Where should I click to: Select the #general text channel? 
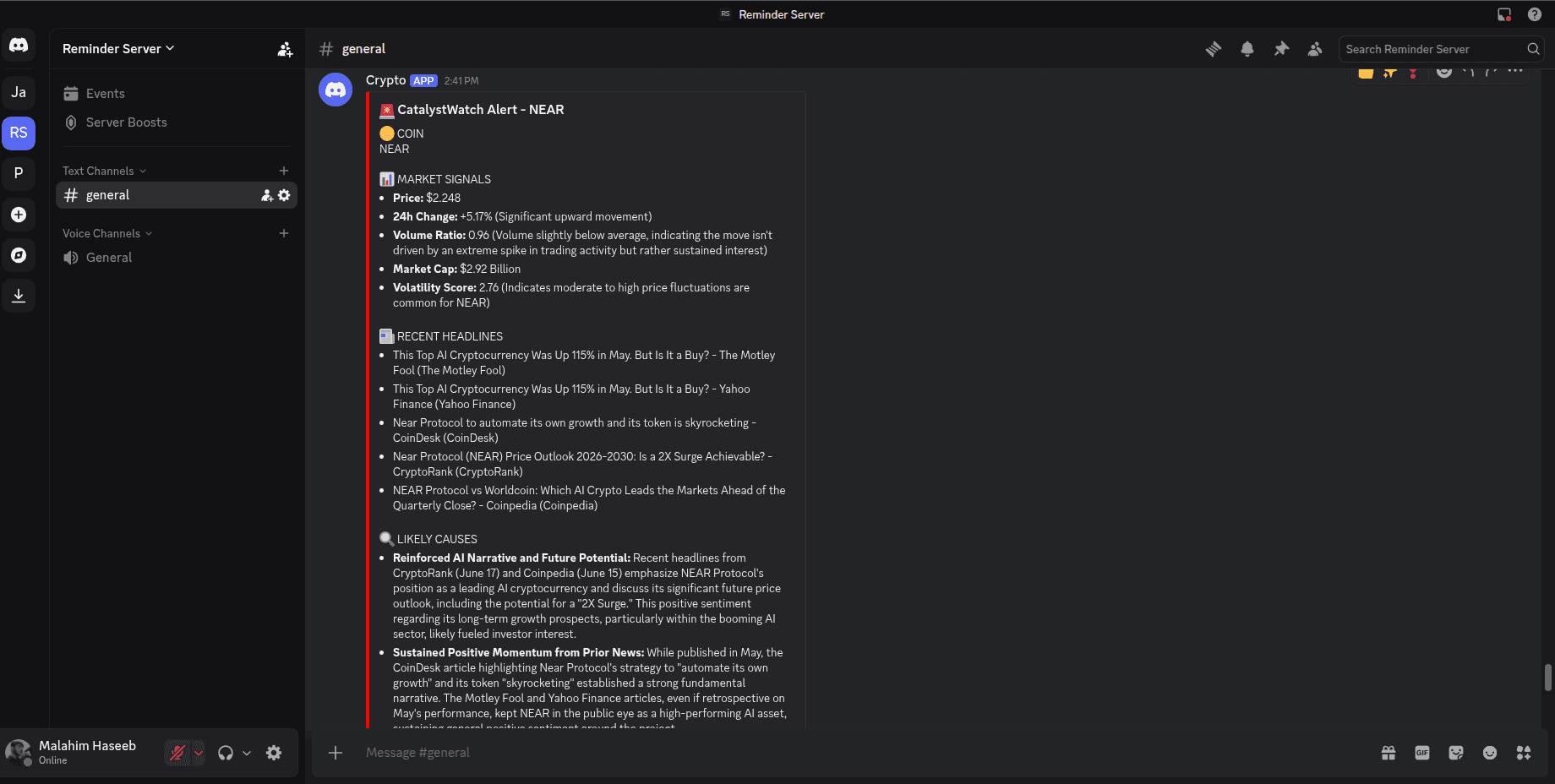pyautogui.click(x=177, y=195)
